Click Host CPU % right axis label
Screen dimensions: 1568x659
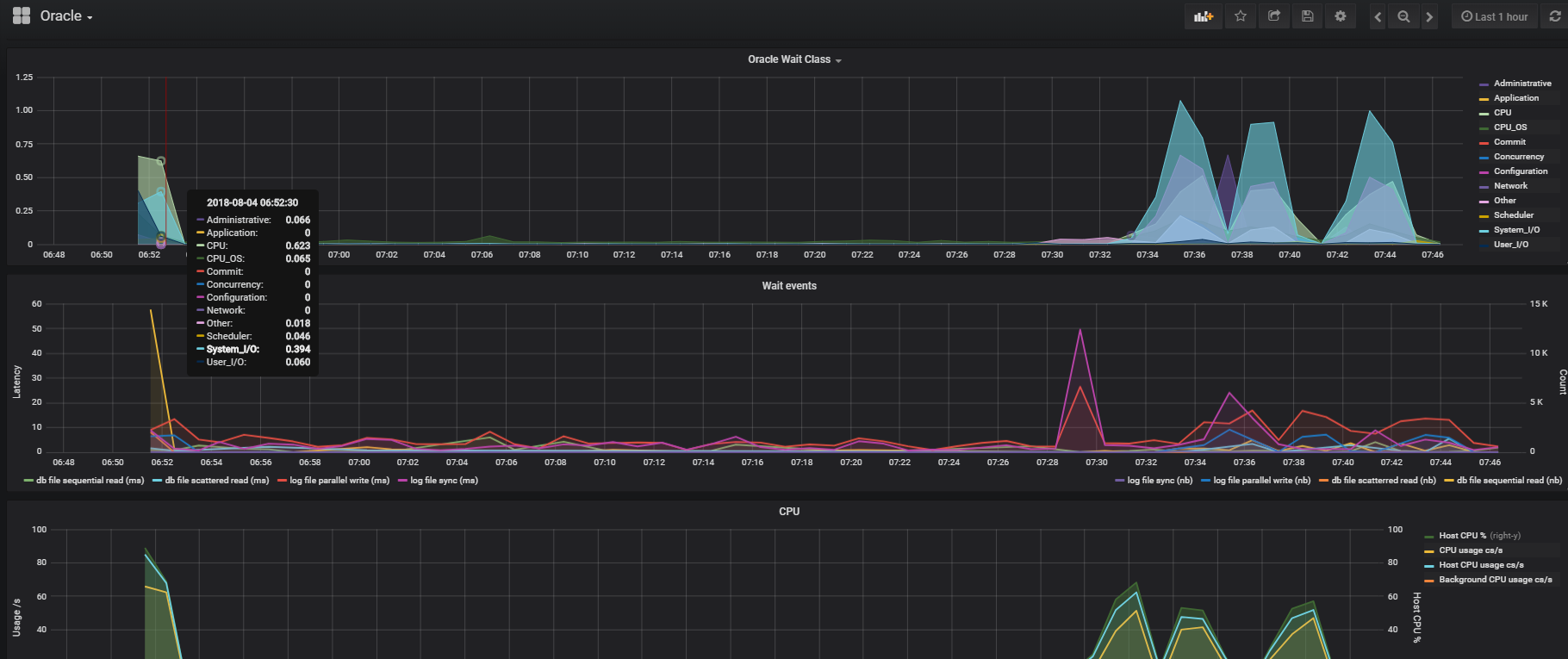tap(1416, 618)
